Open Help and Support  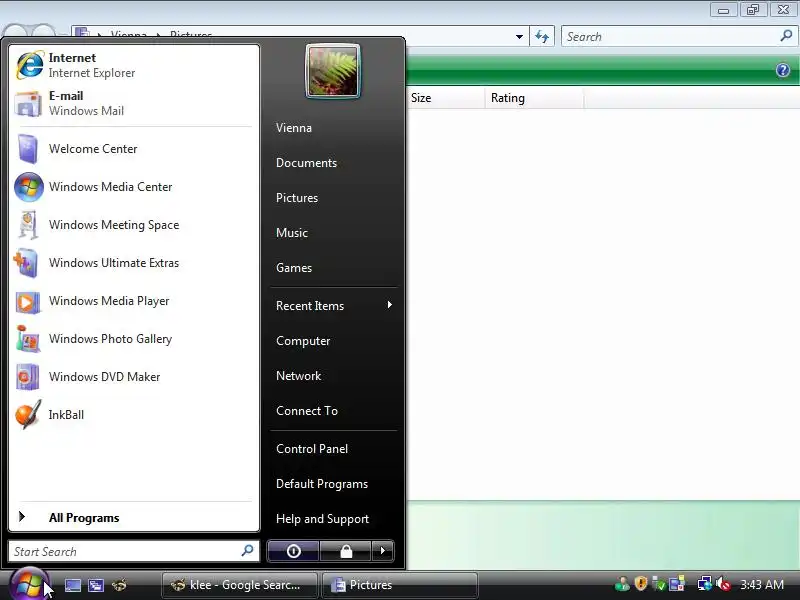point(322,519)
